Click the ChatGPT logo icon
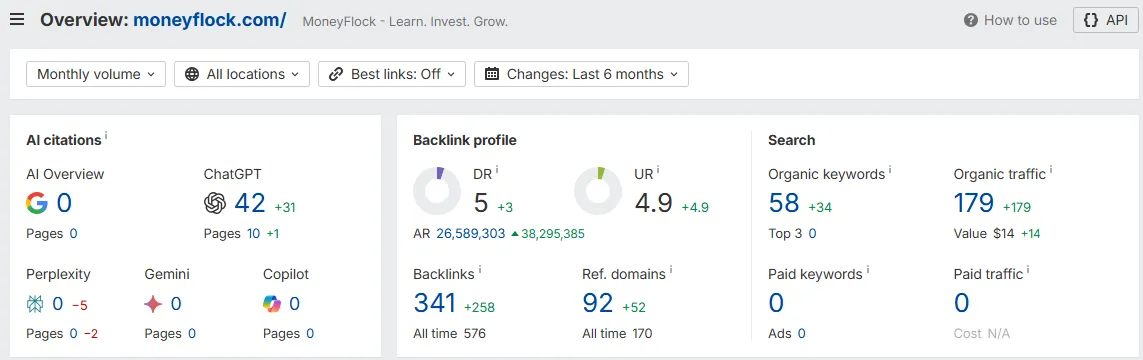The width and height of the screenshot is (1143, 360). (215, 203)
